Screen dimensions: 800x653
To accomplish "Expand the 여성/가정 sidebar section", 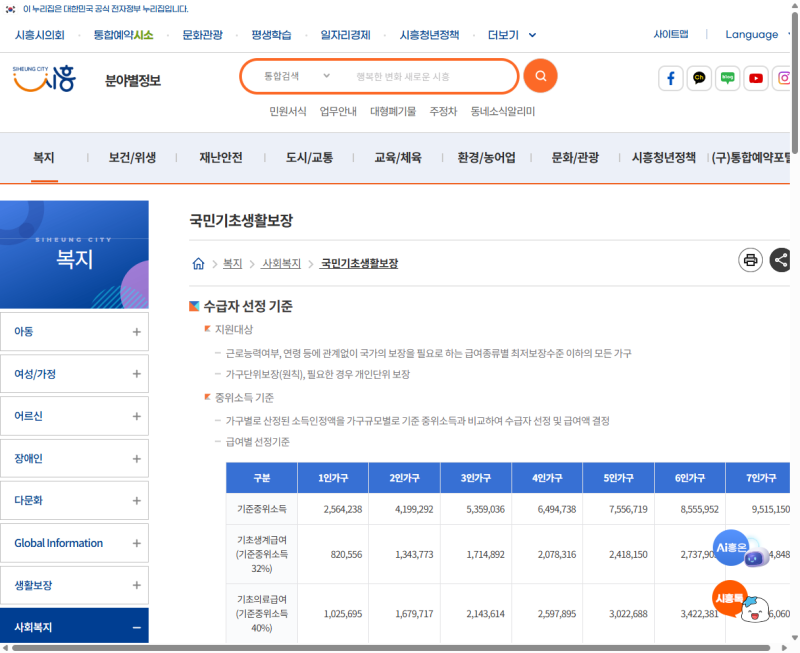I will click(x=74, y=374).
